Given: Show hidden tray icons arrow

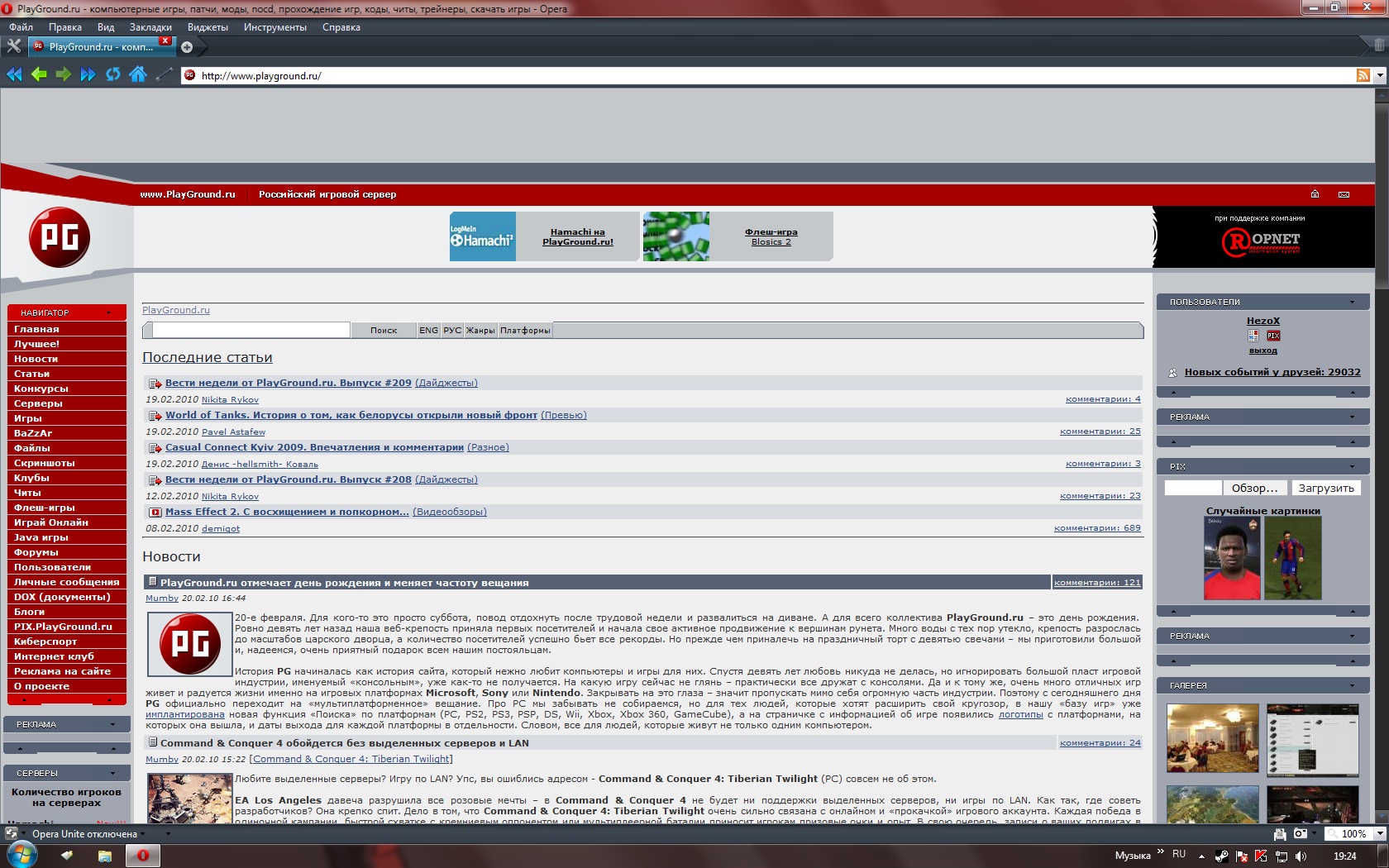Looking at the screenshot, I should click(1201, 856).
